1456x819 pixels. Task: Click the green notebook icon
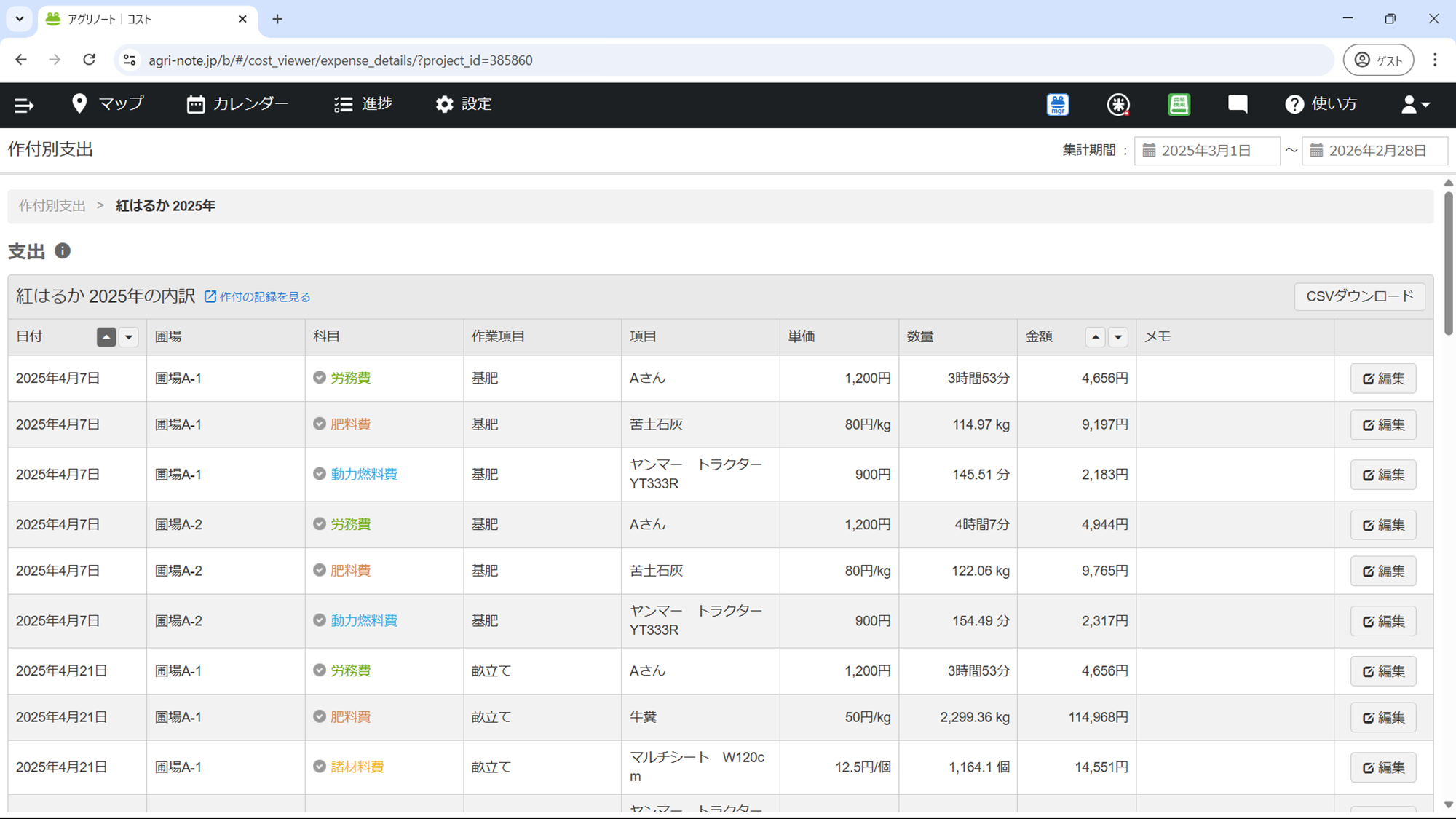click(x=1179, y=105)
